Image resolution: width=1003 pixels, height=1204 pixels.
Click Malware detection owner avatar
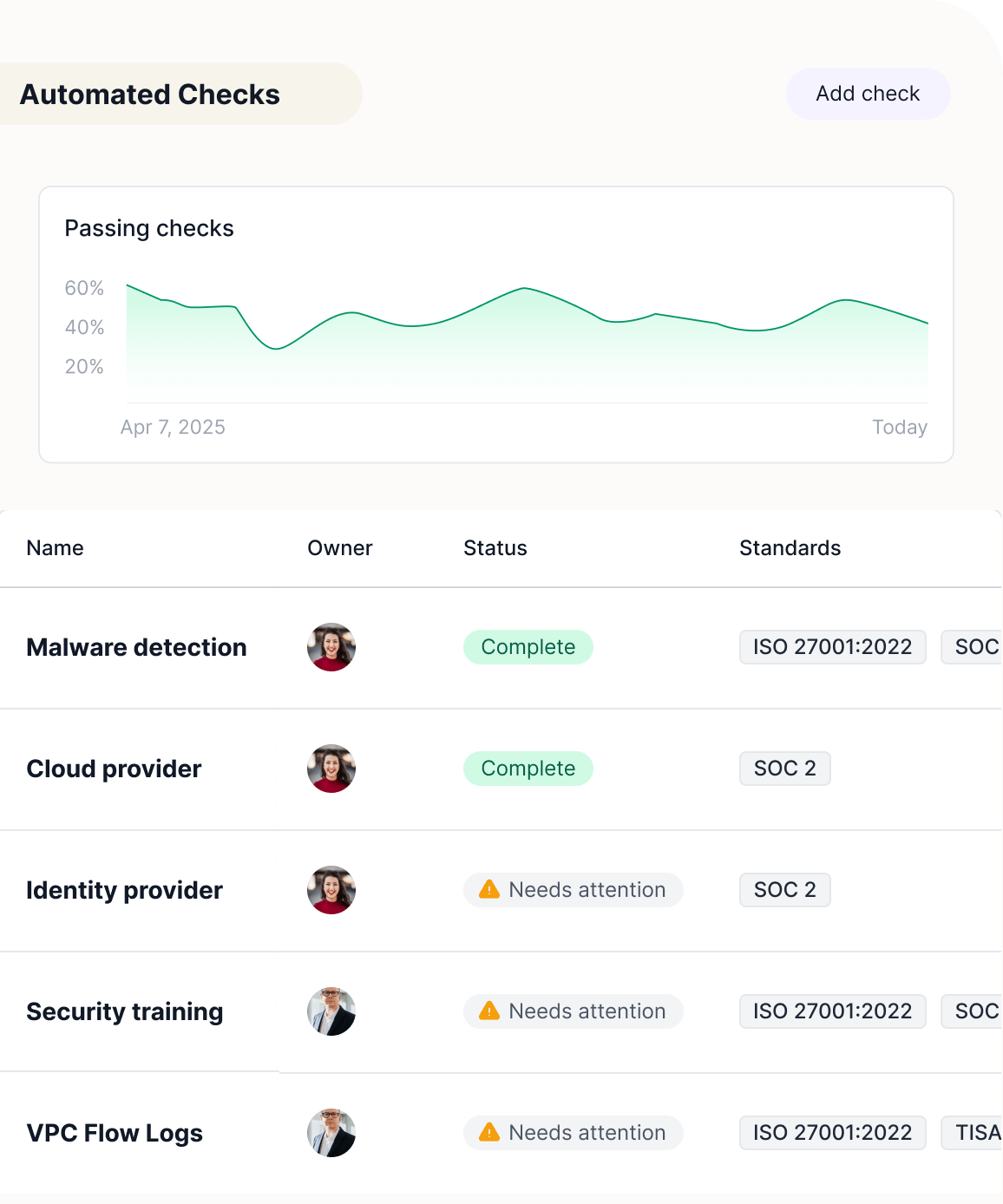(331, 647)
